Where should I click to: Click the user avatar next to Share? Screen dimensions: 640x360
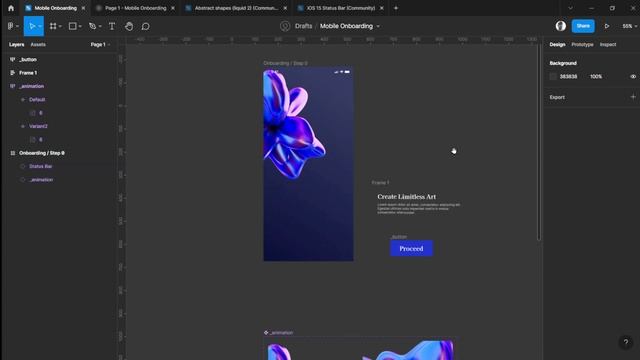point(561,26)
